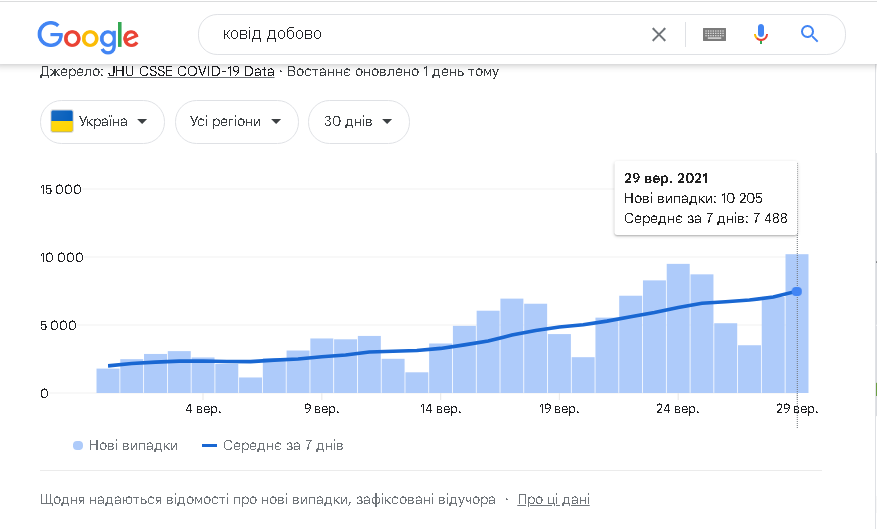877x529 pixels.
Task: Click the 14 вер. axis date label
Action: (441, 409)
